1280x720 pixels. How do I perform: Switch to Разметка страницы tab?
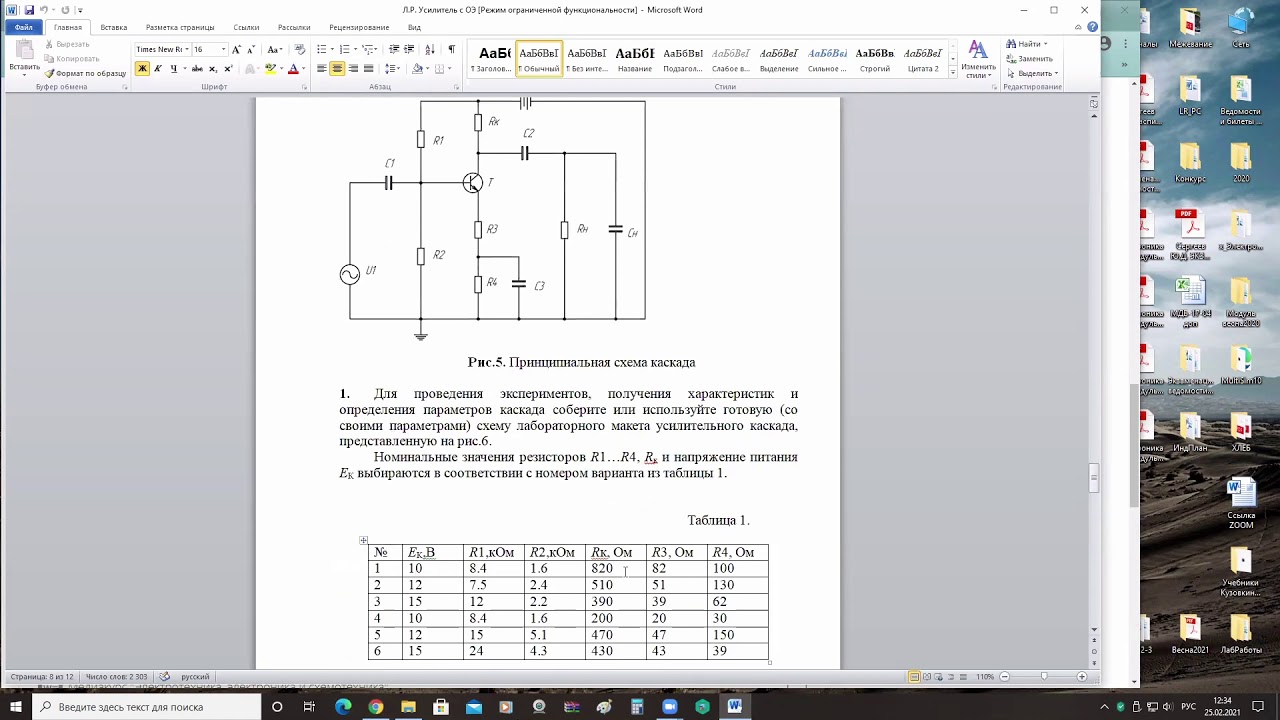click(x=180, y=28)
